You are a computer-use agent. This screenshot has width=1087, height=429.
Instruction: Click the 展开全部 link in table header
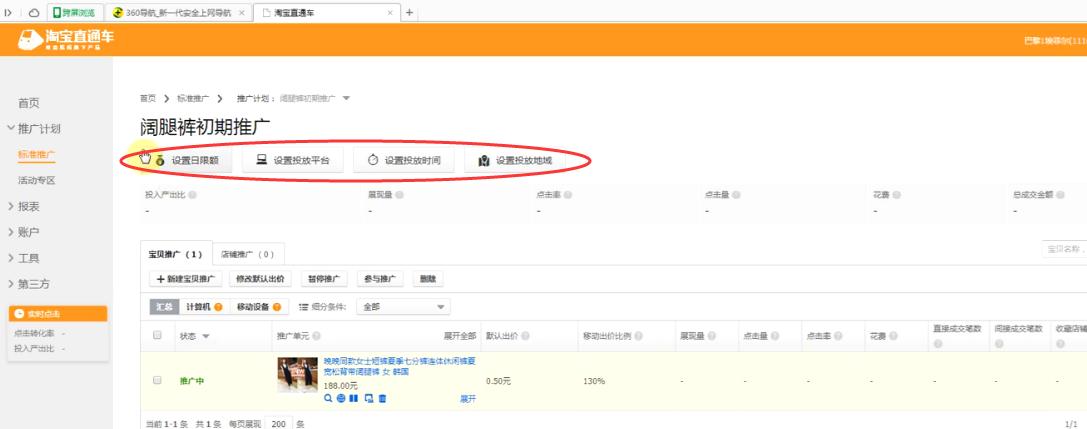coord(460,336)
